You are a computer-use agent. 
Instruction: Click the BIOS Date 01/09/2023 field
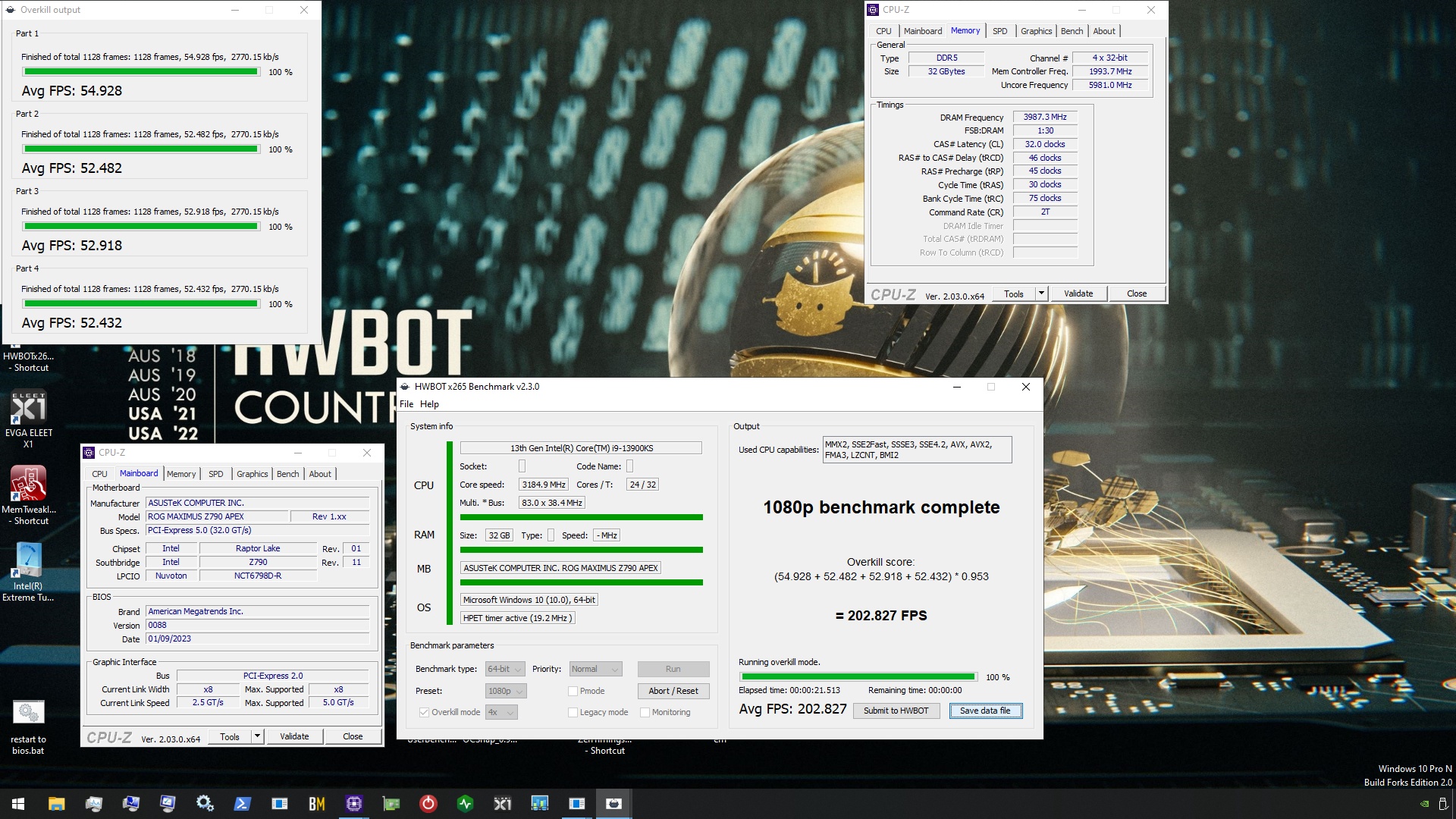click(x=257, y=639)
